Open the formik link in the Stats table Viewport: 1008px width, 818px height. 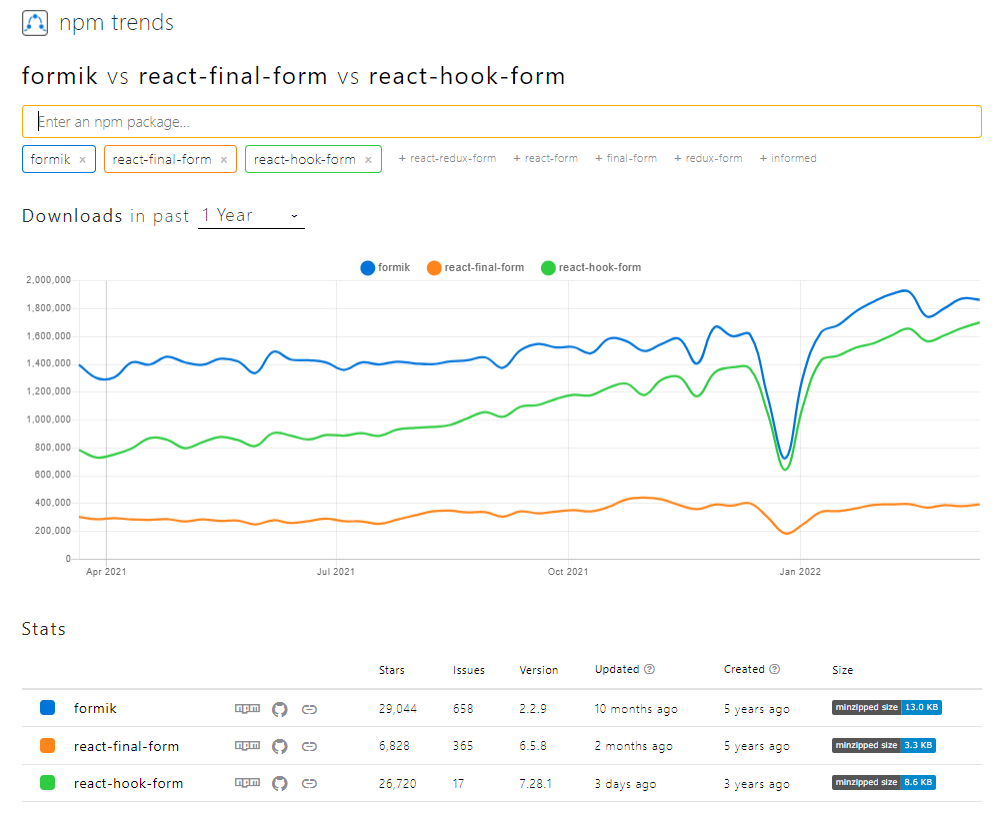tap(95, 708)
